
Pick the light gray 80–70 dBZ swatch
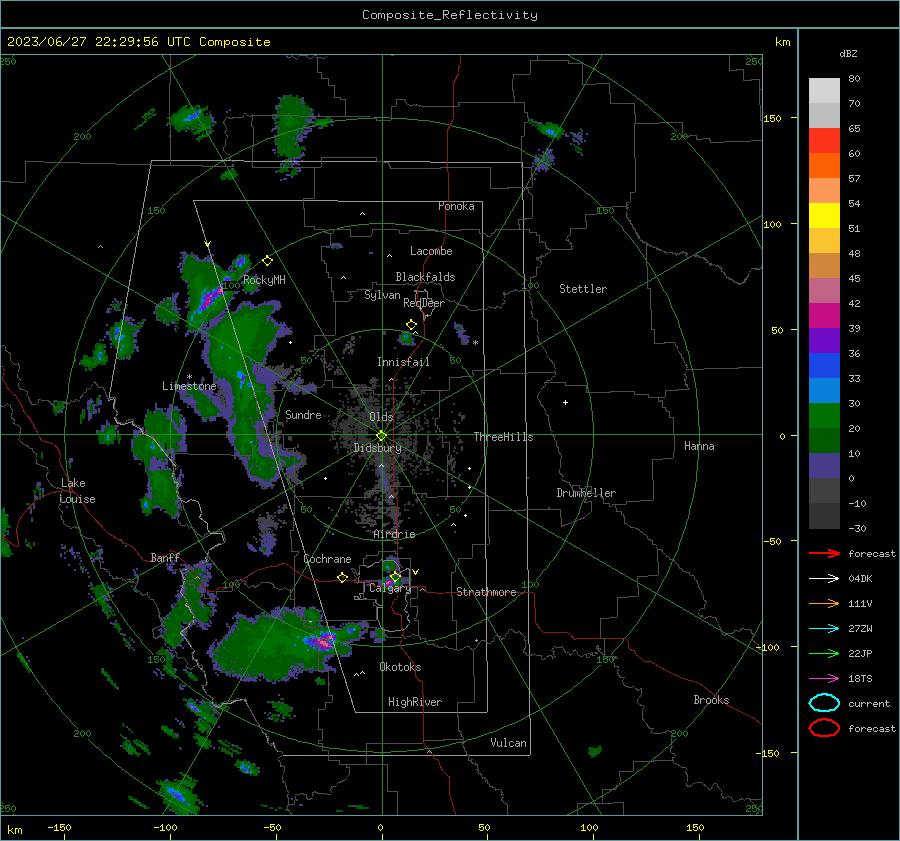click(824, 91)
